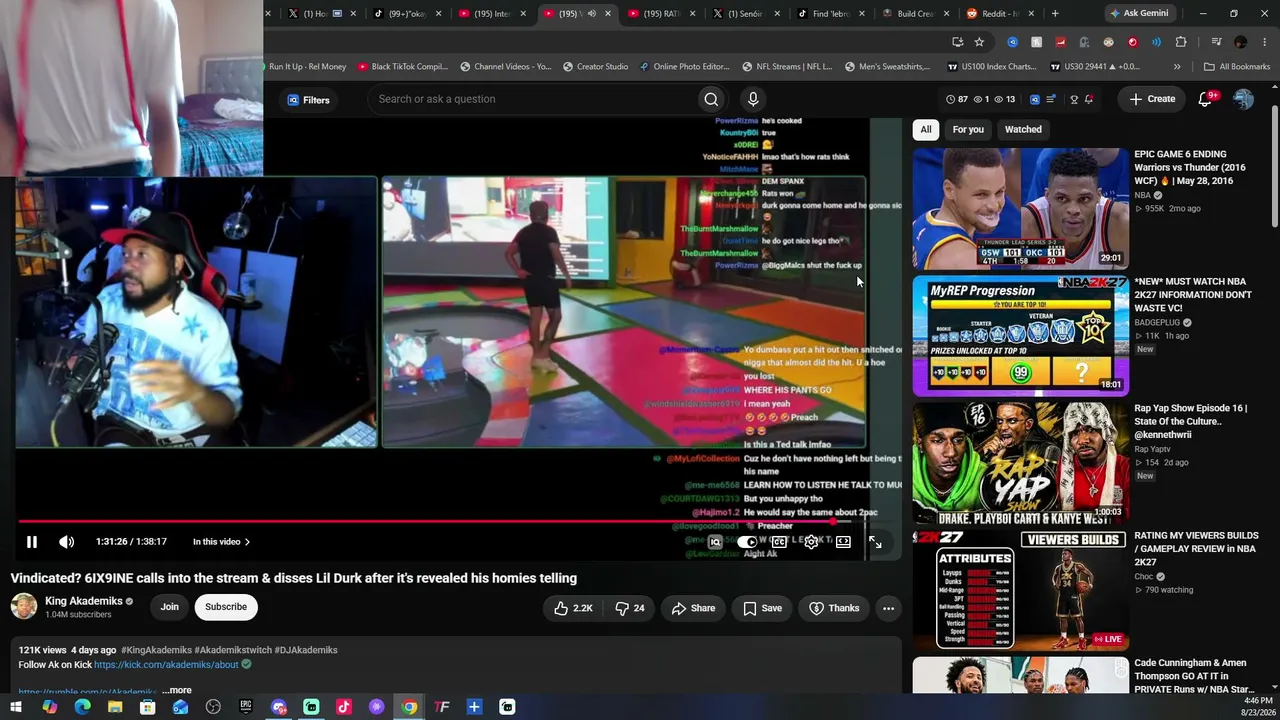Open vidIQ trophy icon in YouTube header
The width and height of the screenshot is (1280, 720).
(x=1074, y=99)
